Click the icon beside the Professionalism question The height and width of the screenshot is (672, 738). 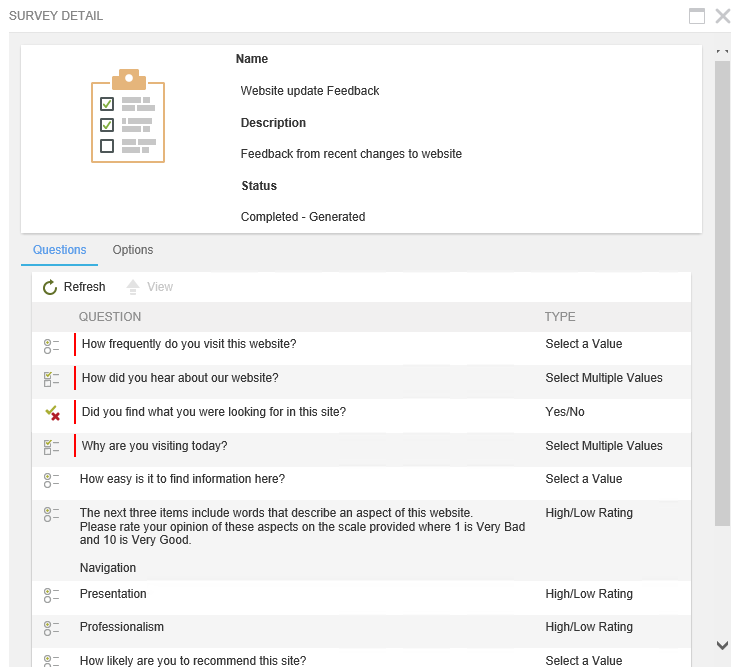[52, 628]
